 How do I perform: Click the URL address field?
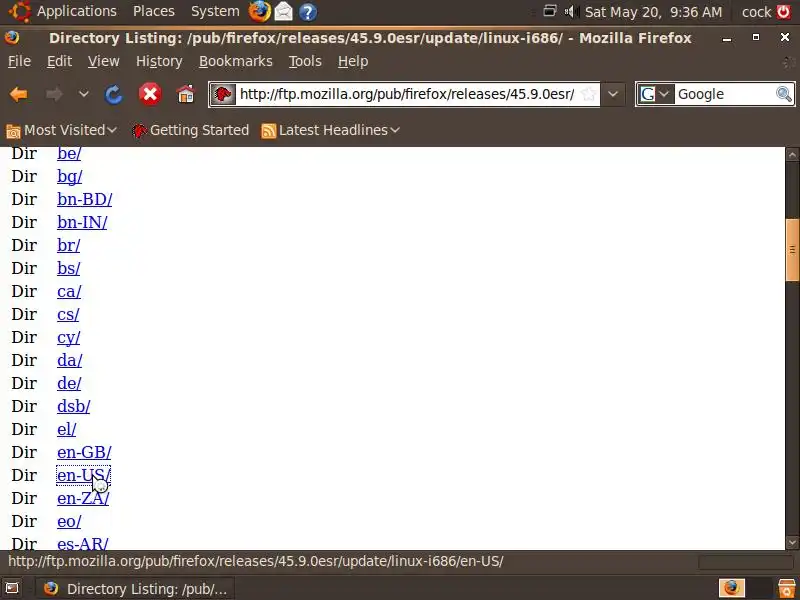click(x=407, y=94)
